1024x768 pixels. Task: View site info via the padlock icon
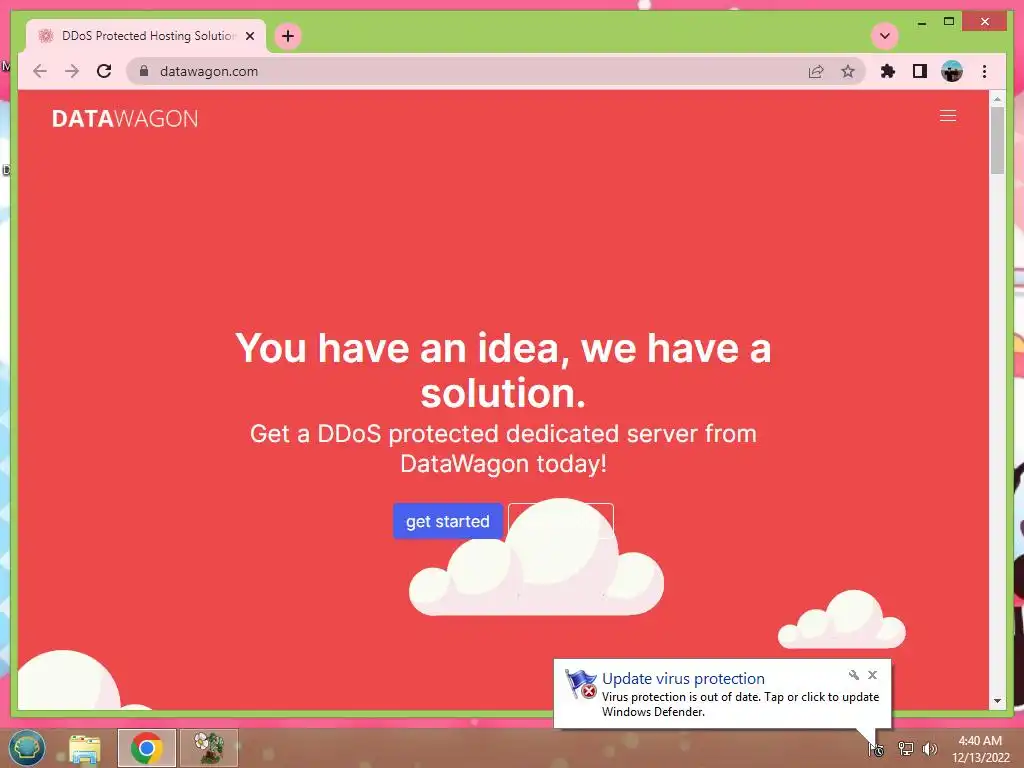144,71
